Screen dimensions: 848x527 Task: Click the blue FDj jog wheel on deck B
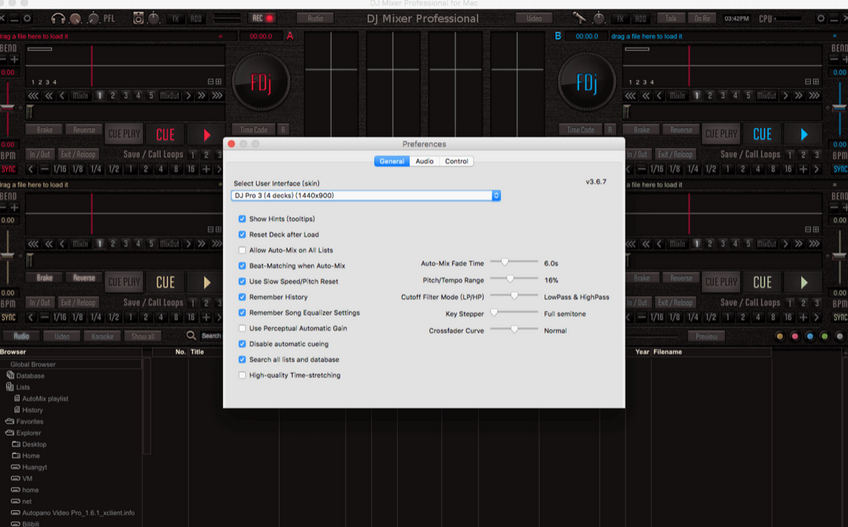click(x=587, y=83)
